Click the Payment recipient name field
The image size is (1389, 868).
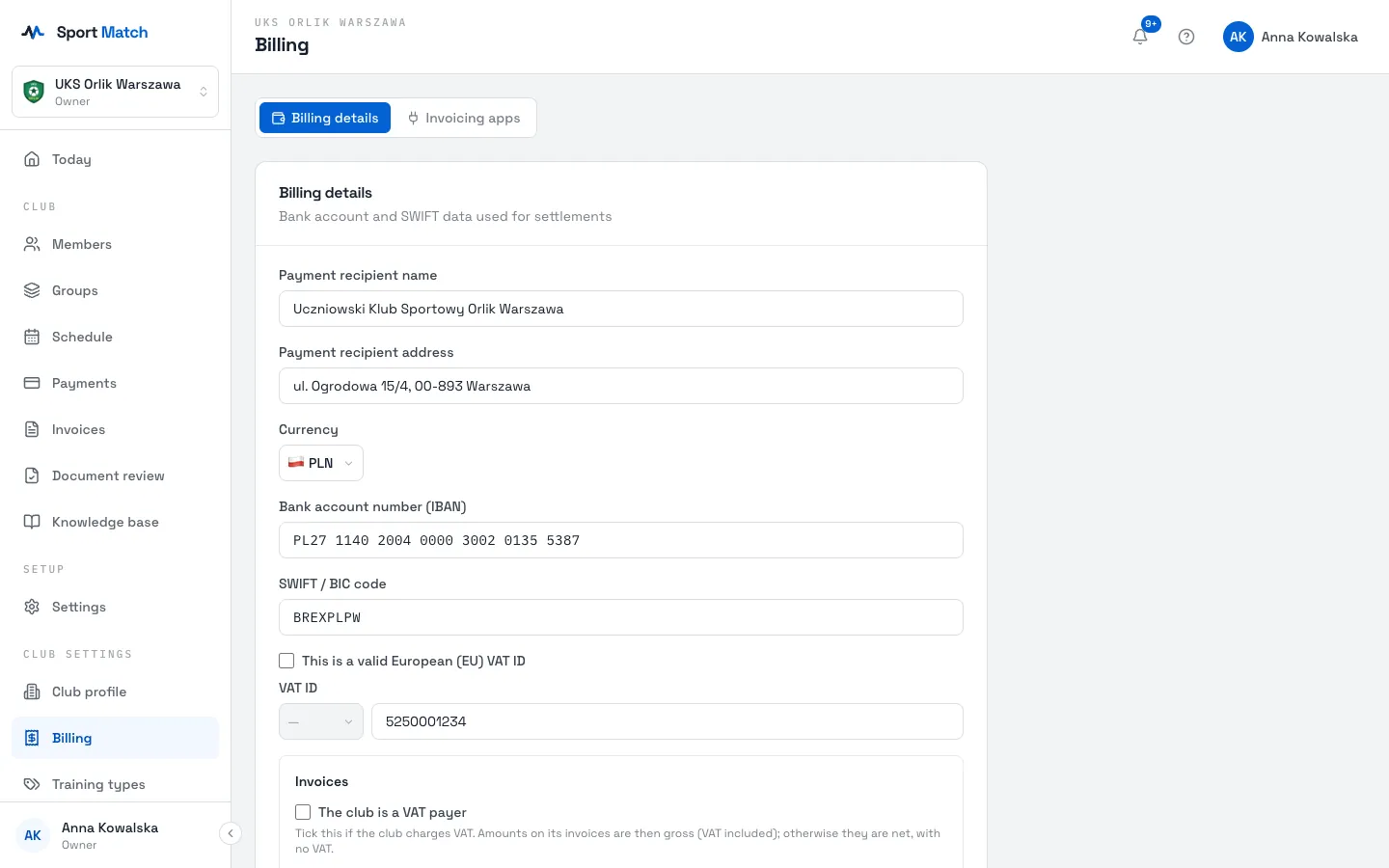coord(621,309)
